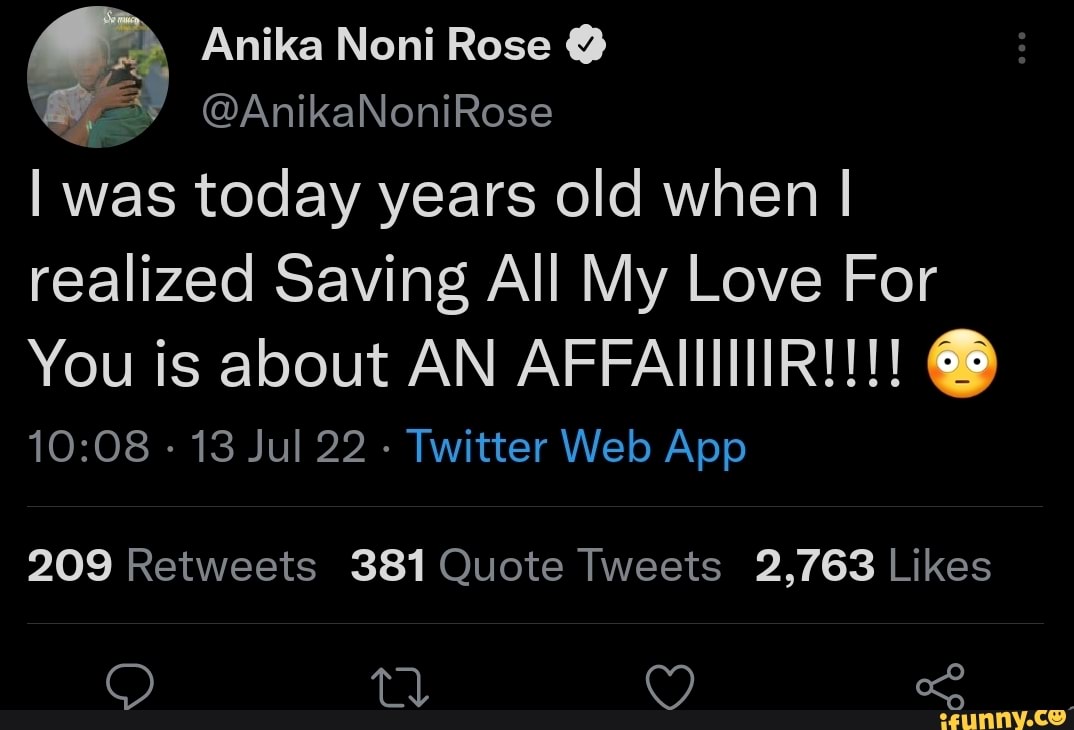Click the reply comment bubble icon
Viewport: 1074px width, 730px height.
pos(129,687)
